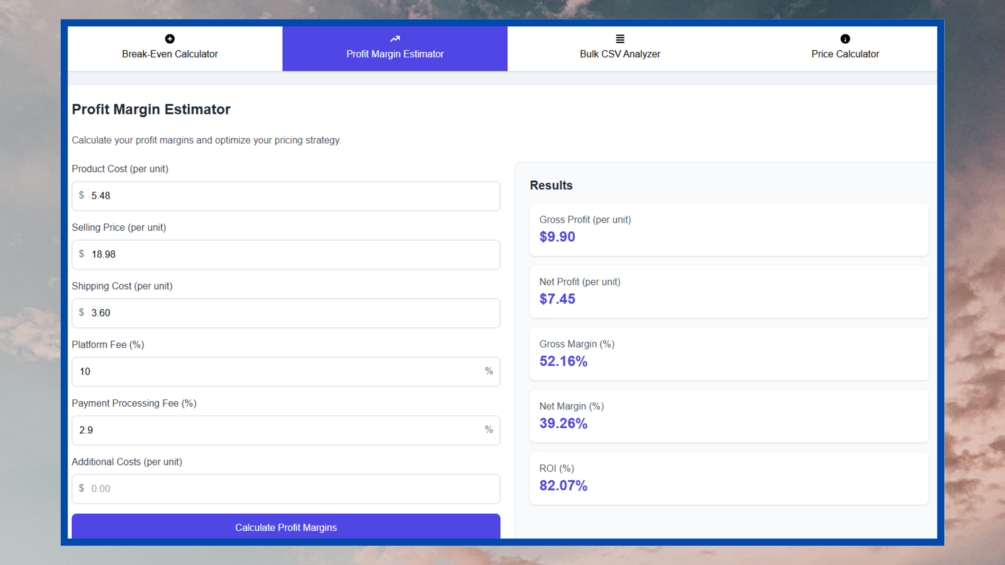The image size is (1005, 565).
Task: Click the description text about pricing strategy
Action: click(x=206, y=140)
